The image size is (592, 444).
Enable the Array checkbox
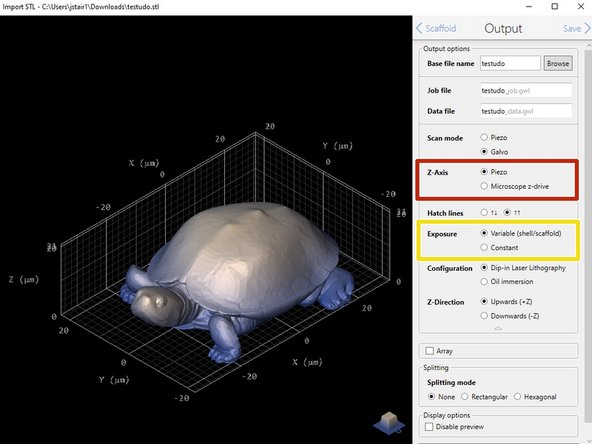[x=429, y=351]
